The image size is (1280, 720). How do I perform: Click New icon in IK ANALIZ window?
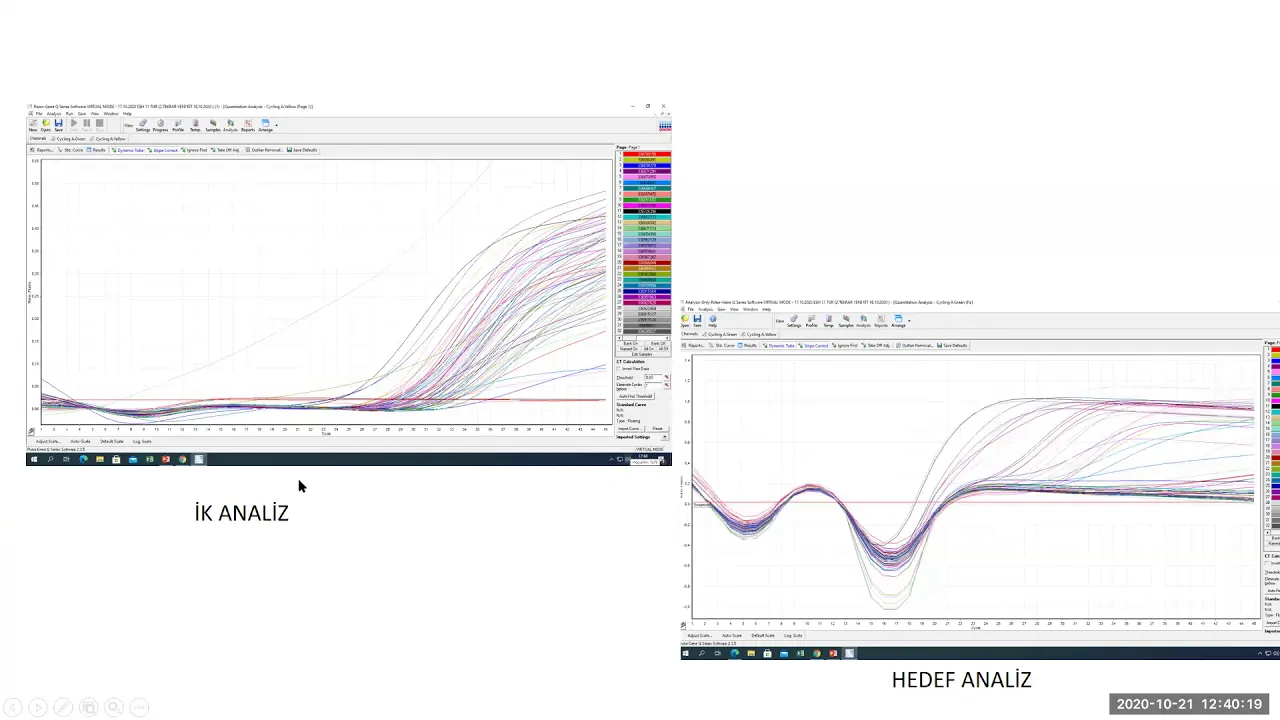33,124
